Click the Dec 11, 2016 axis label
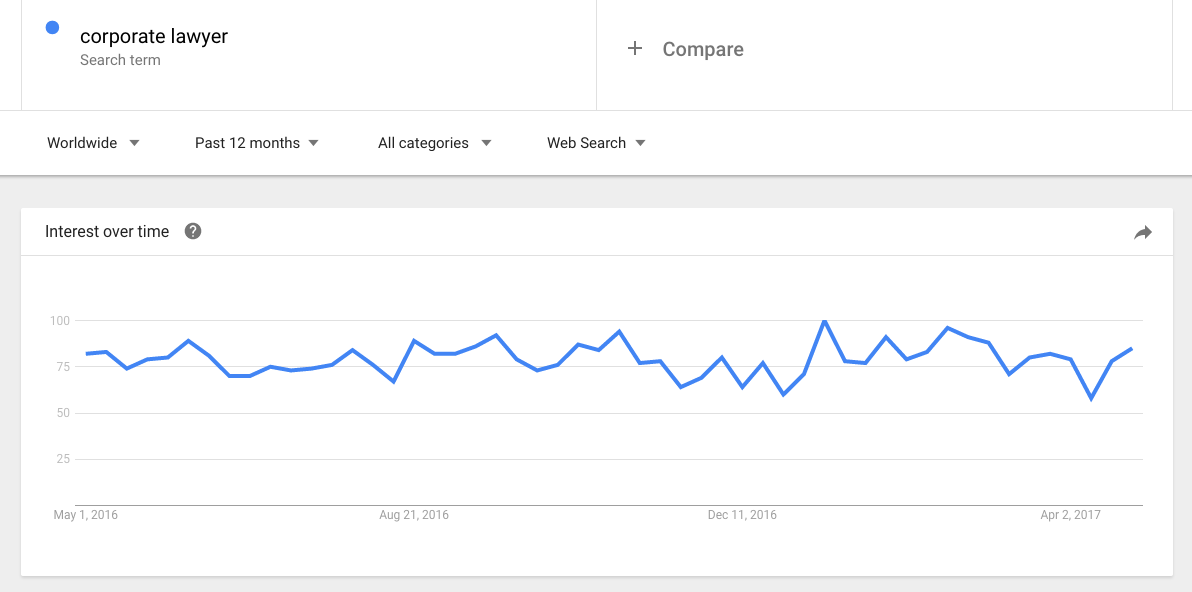The height and width of the screenshot is (592, 1192). click(x=742, y=515)
